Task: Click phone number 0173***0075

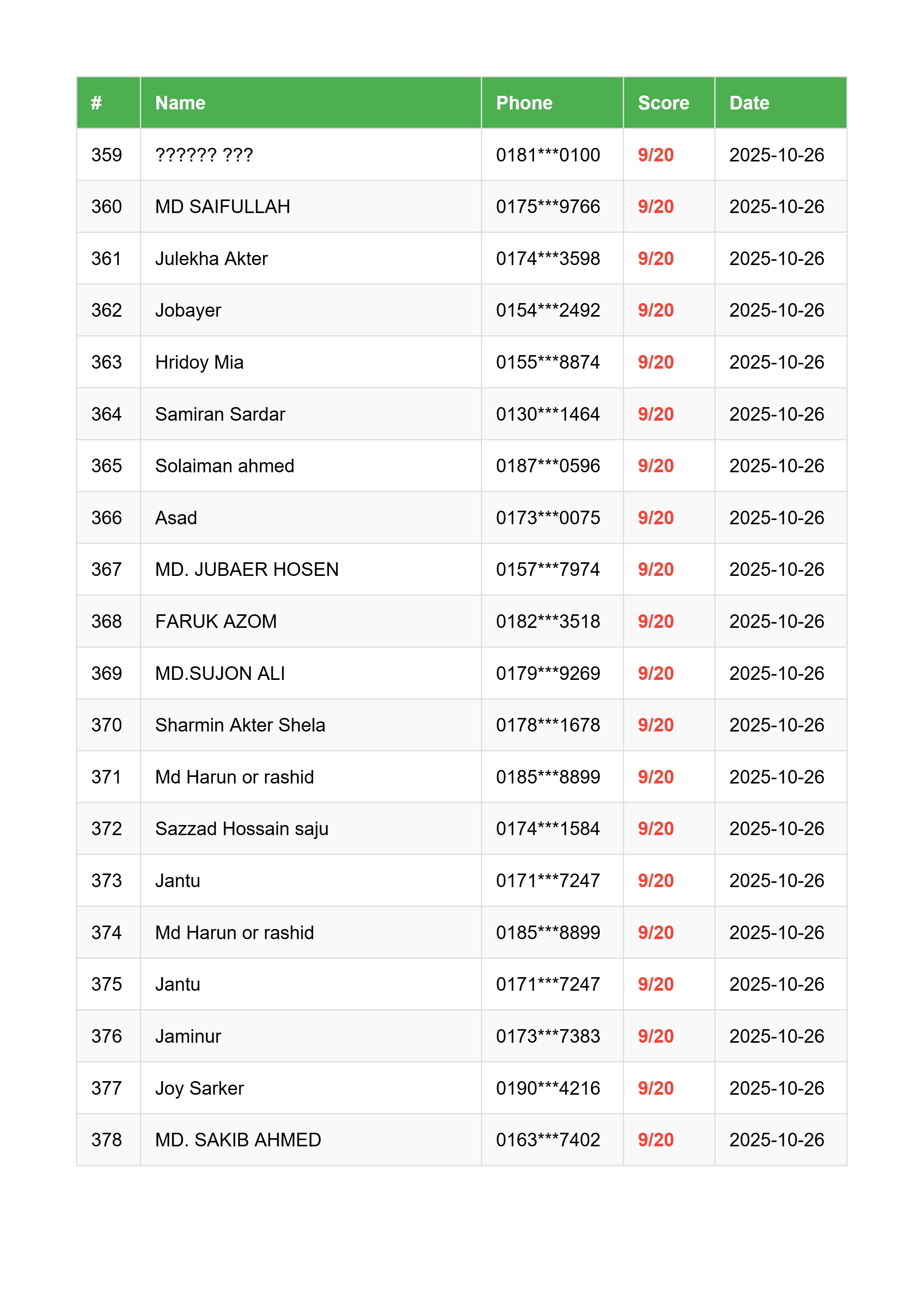Action: (547, 518)
